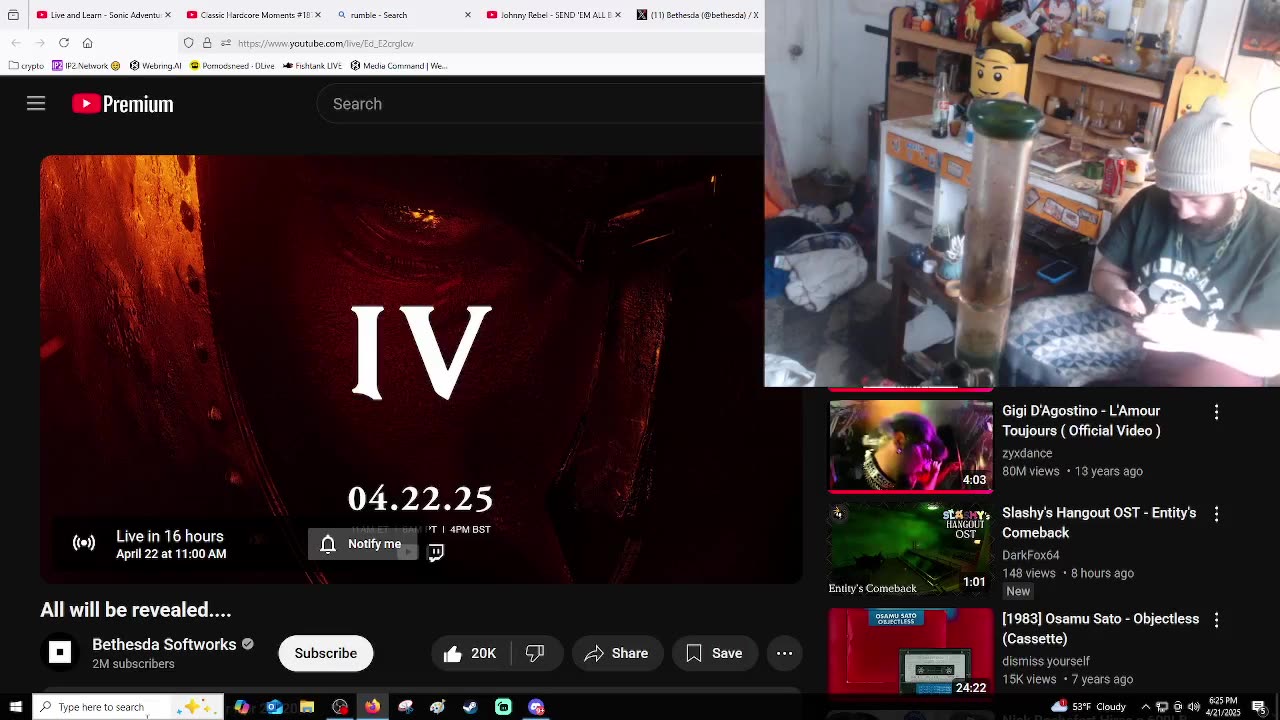
Task: Open options for Gigi D'Agostino video
Action: pos(1216,412)
